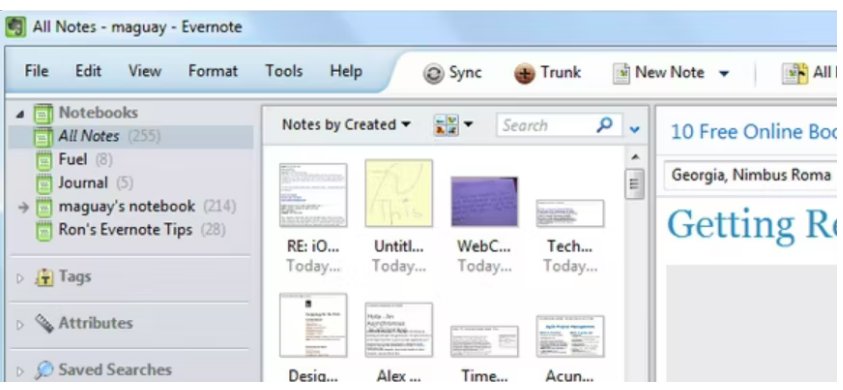Expand the Saved Searches section
This screenshot has height=390, width=843.
point(20,371)
